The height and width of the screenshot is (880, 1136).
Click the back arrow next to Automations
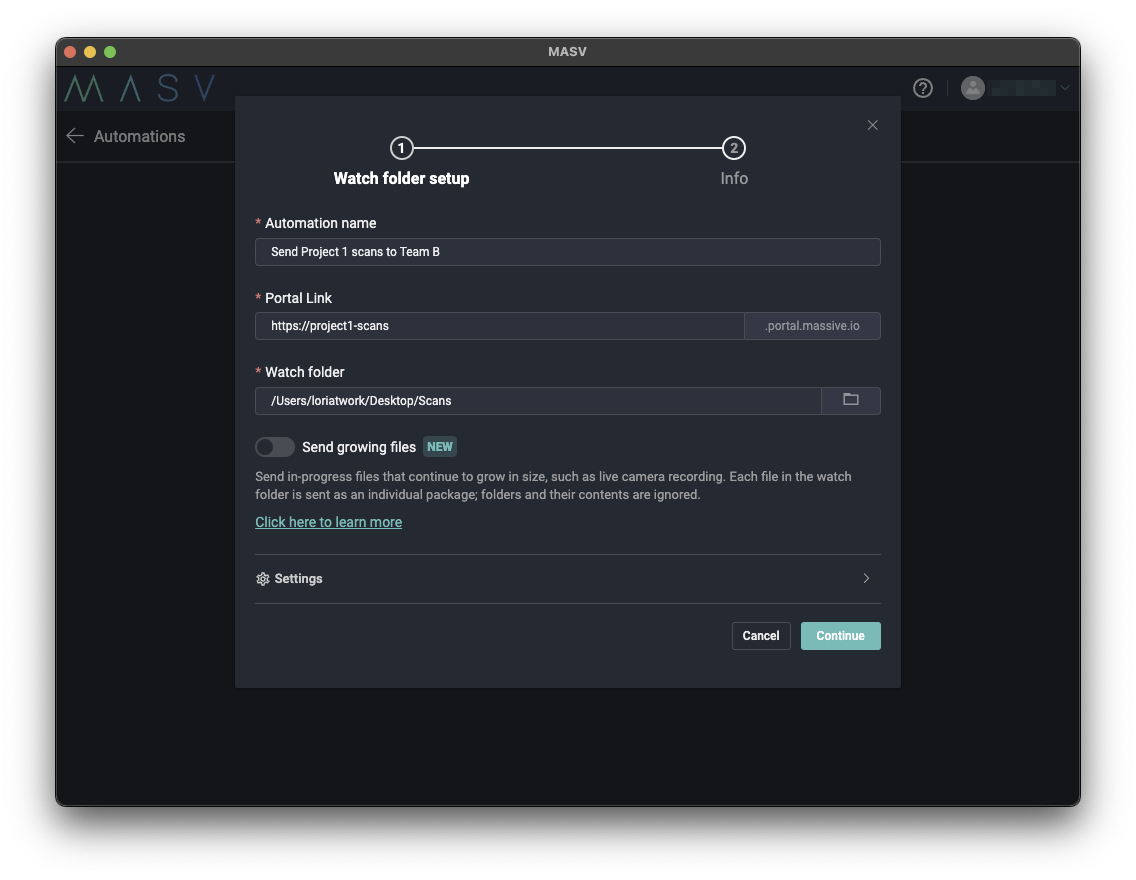coord(74,136)
